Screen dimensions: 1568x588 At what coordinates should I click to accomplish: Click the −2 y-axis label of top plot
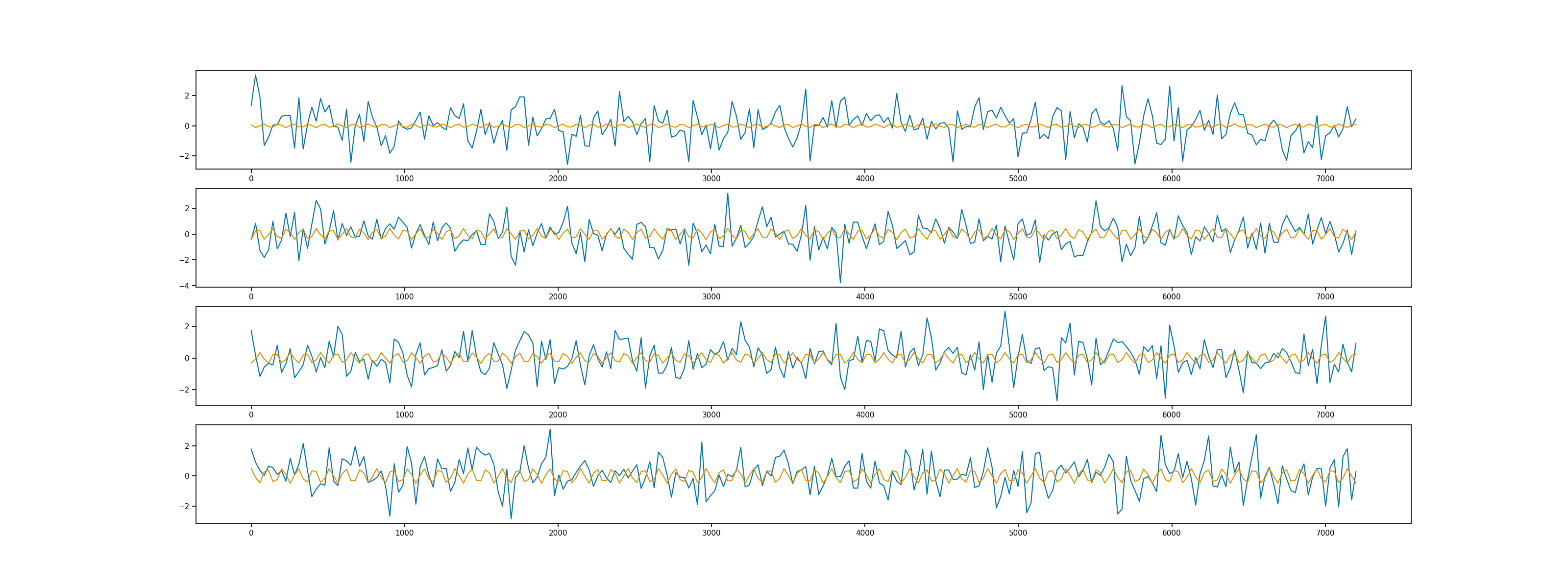click(184, 156)
